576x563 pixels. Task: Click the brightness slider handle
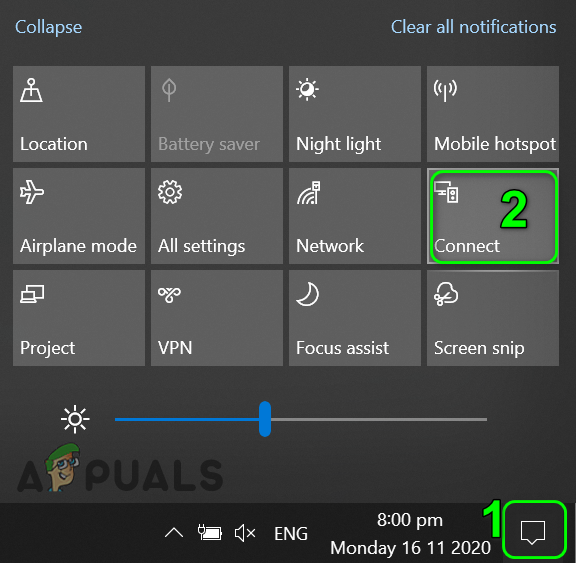[x=265, y=419]
